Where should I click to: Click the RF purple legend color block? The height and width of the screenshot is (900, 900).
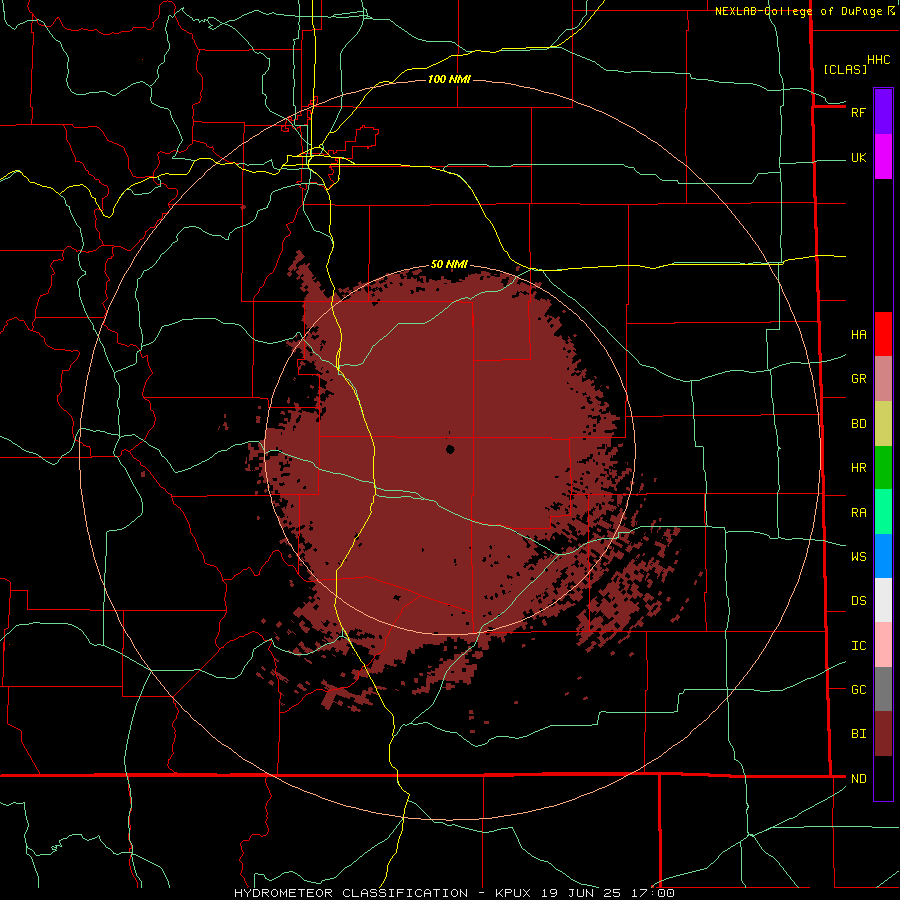(883, 111)
